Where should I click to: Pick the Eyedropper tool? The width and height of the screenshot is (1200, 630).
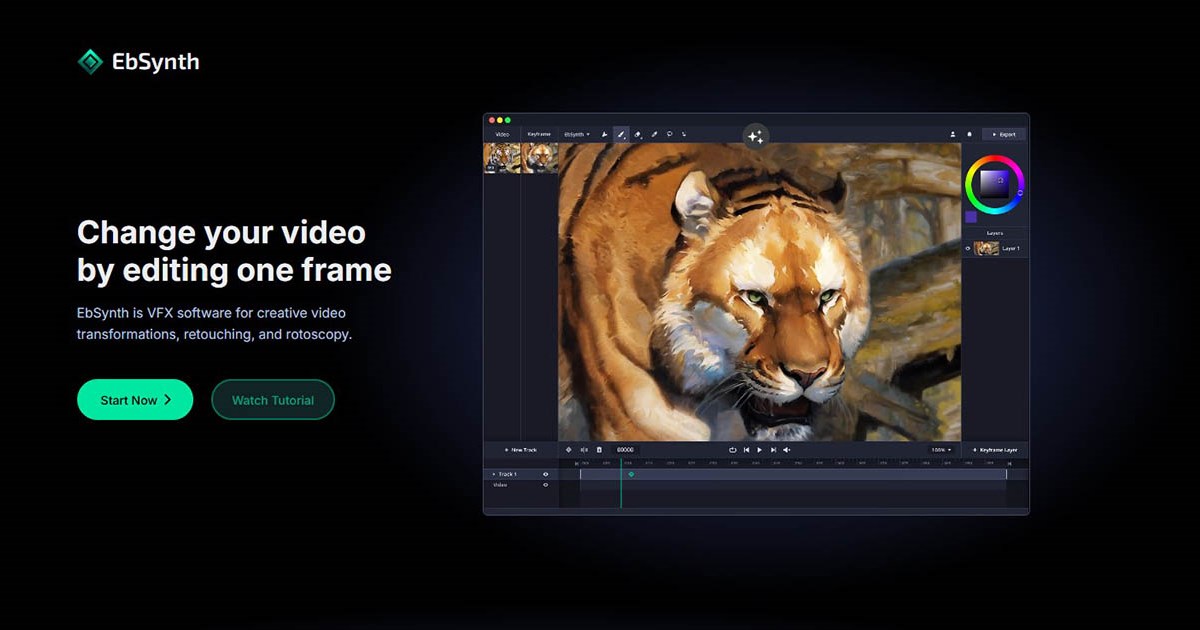tap(654, 134)
